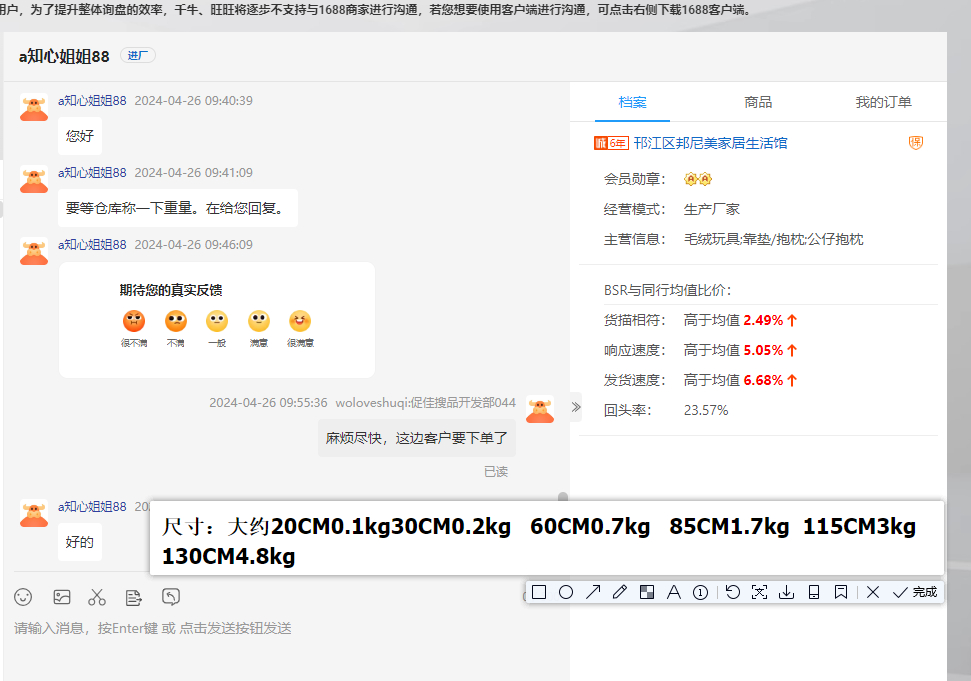Click the scissors screenshot icon
This screenshot has width=971, height=681.
97,597
